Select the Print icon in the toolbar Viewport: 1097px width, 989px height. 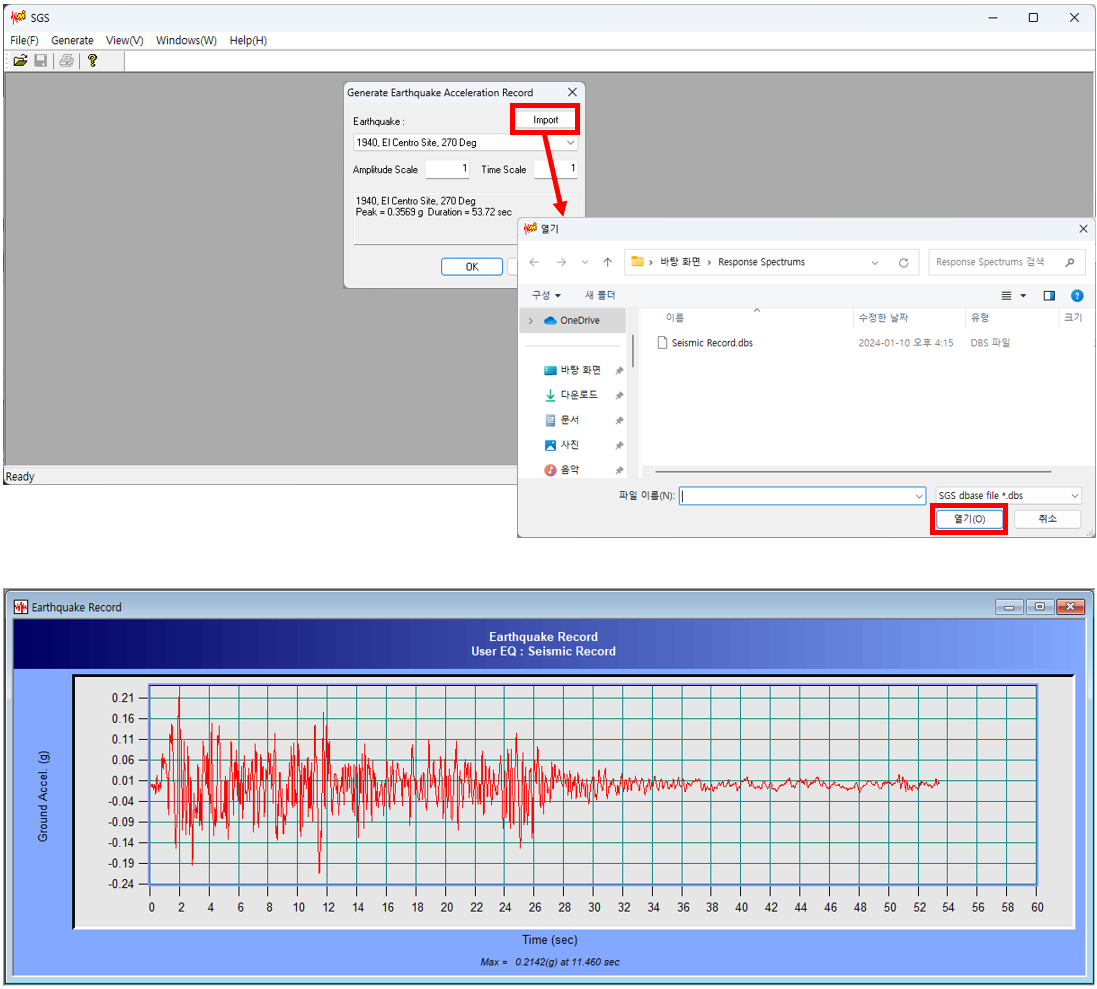click(x=66, y=60)
